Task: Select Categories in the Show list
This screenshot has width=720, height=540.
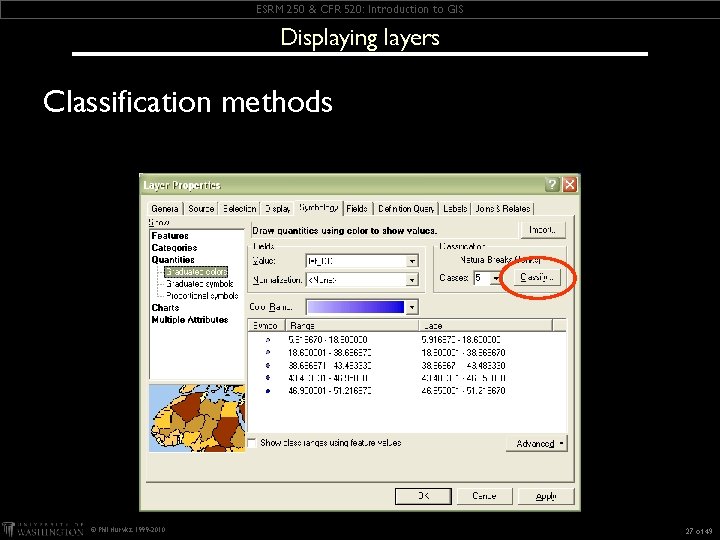Action: [174, 248]
